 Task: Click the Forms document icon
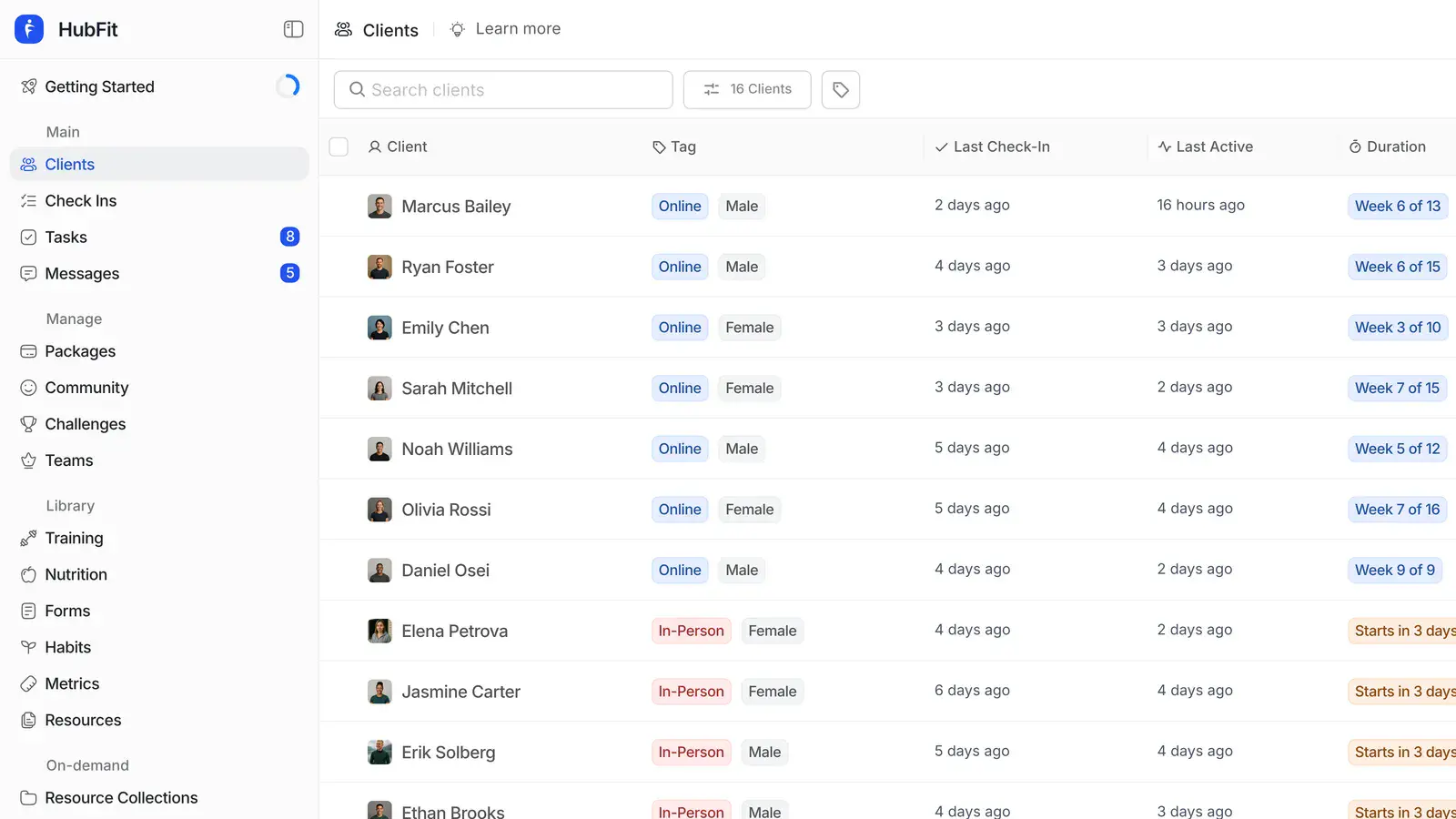[x=28, y=612]
